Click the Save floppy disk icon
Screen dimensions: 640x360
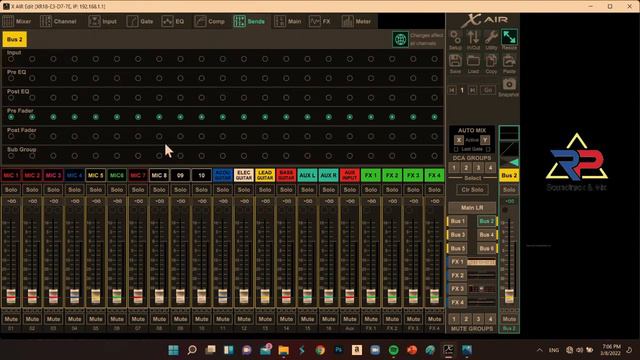click(455, 61)
